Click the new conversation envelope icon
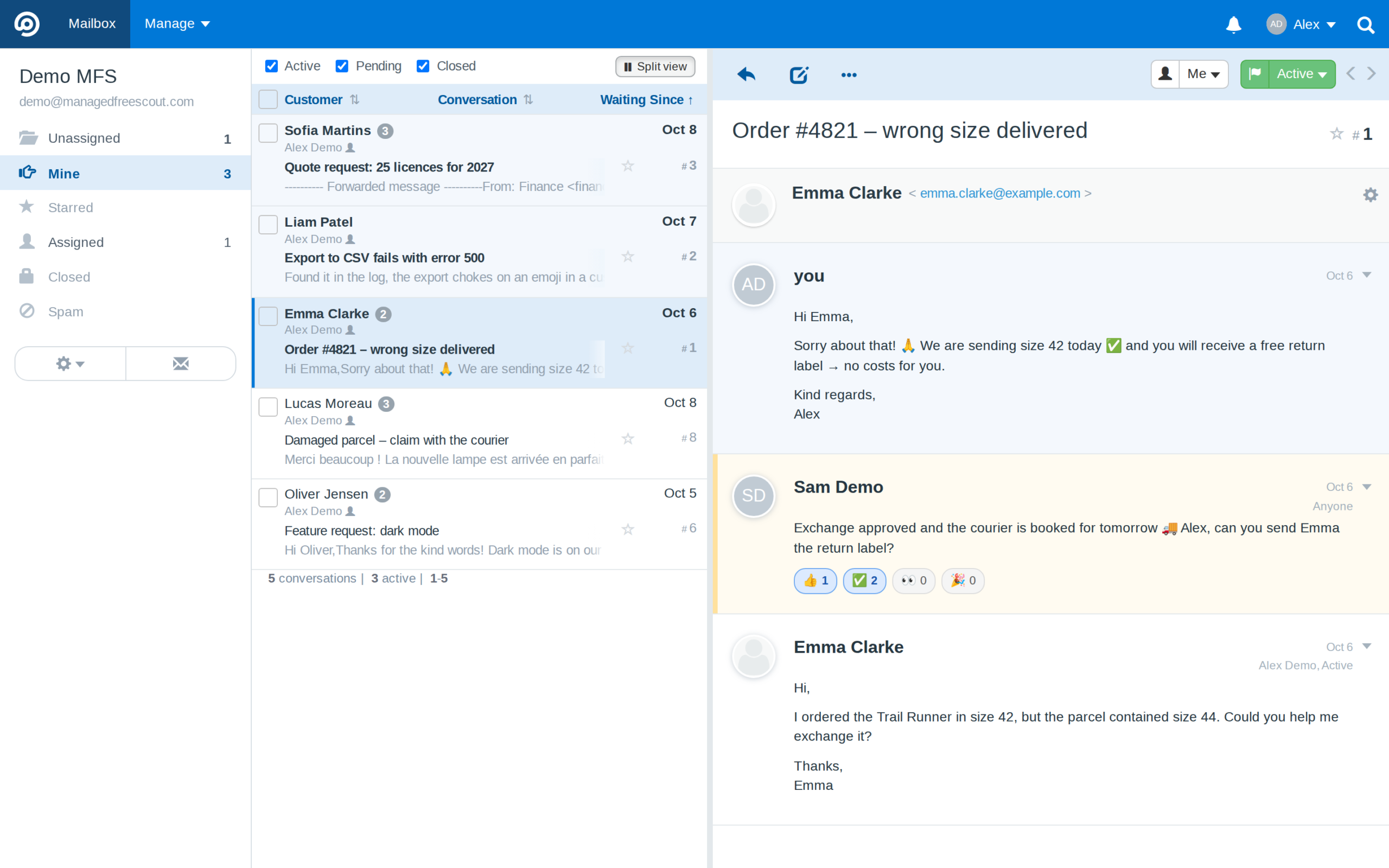This screenshot has height=868, width=1389. 181,363
